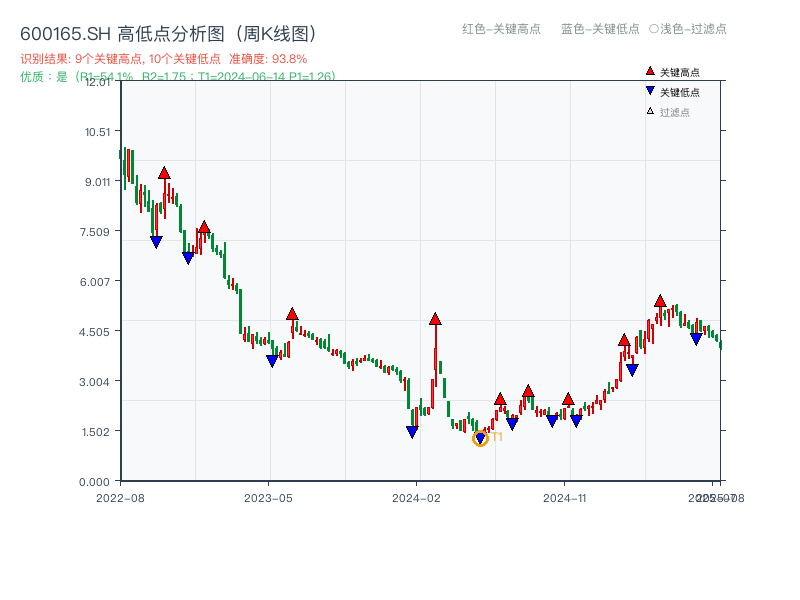The height and width of the screenshot is (600, 800).
Task: Click the green 优质 result line
Action: click(178, 76)
